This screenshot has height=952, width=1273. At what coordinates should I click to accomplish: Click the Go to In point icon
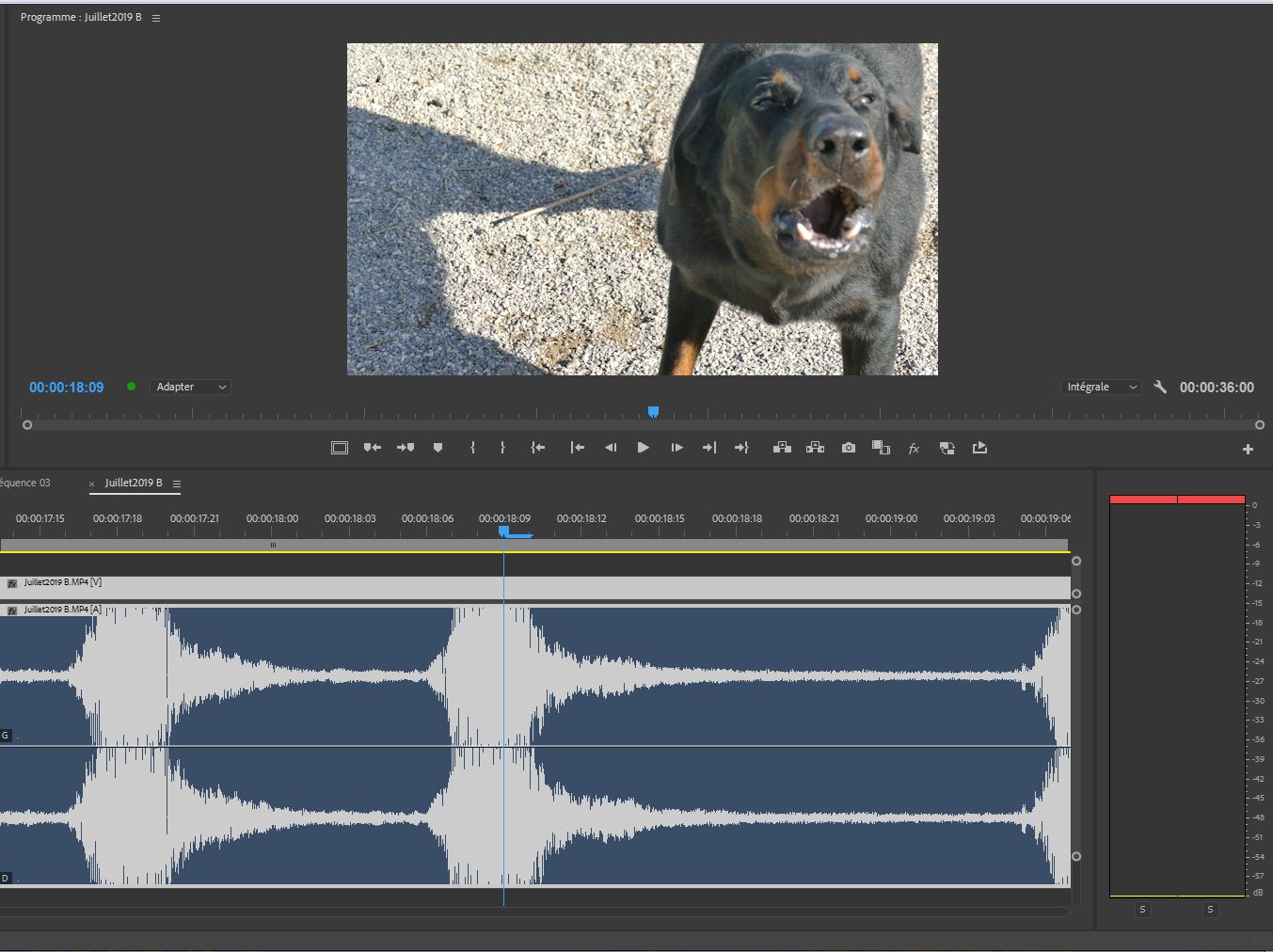[538, 449]
